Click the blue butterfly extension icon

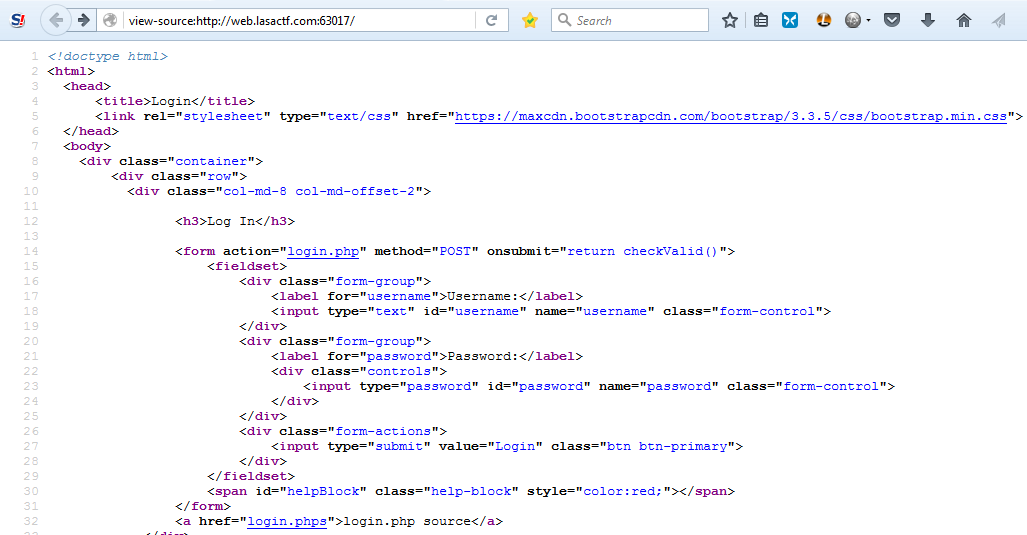790,20
